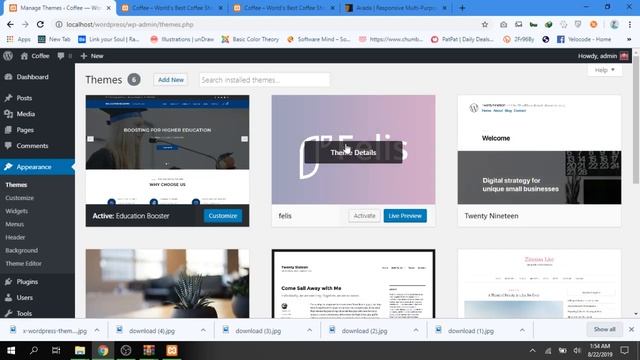Open Live Preview for felis theme

405,216
